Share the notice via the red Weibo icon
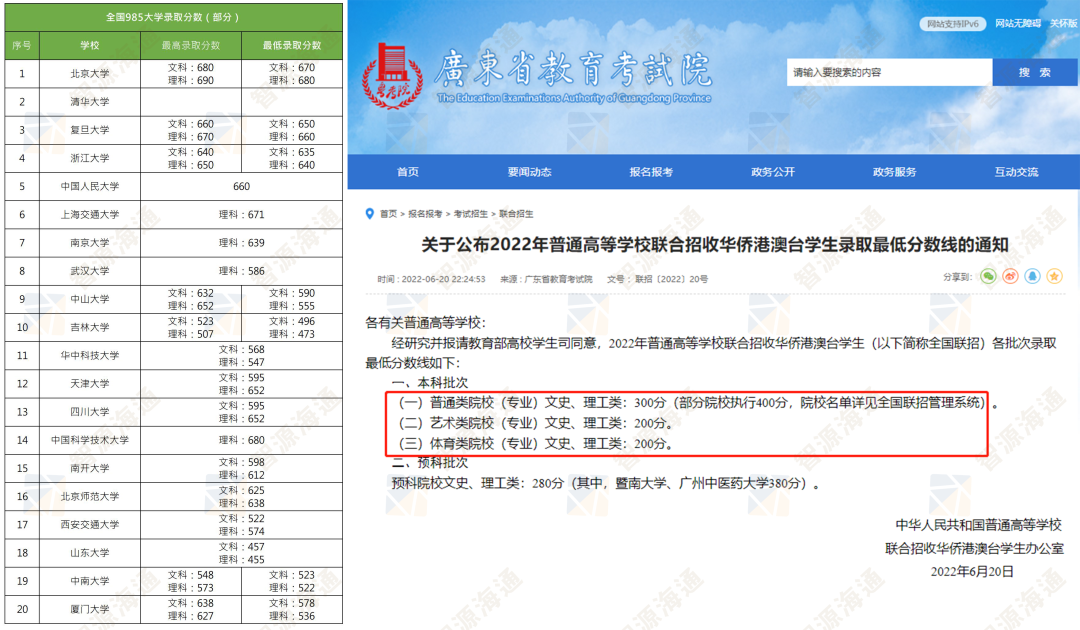 (1010, 277)
